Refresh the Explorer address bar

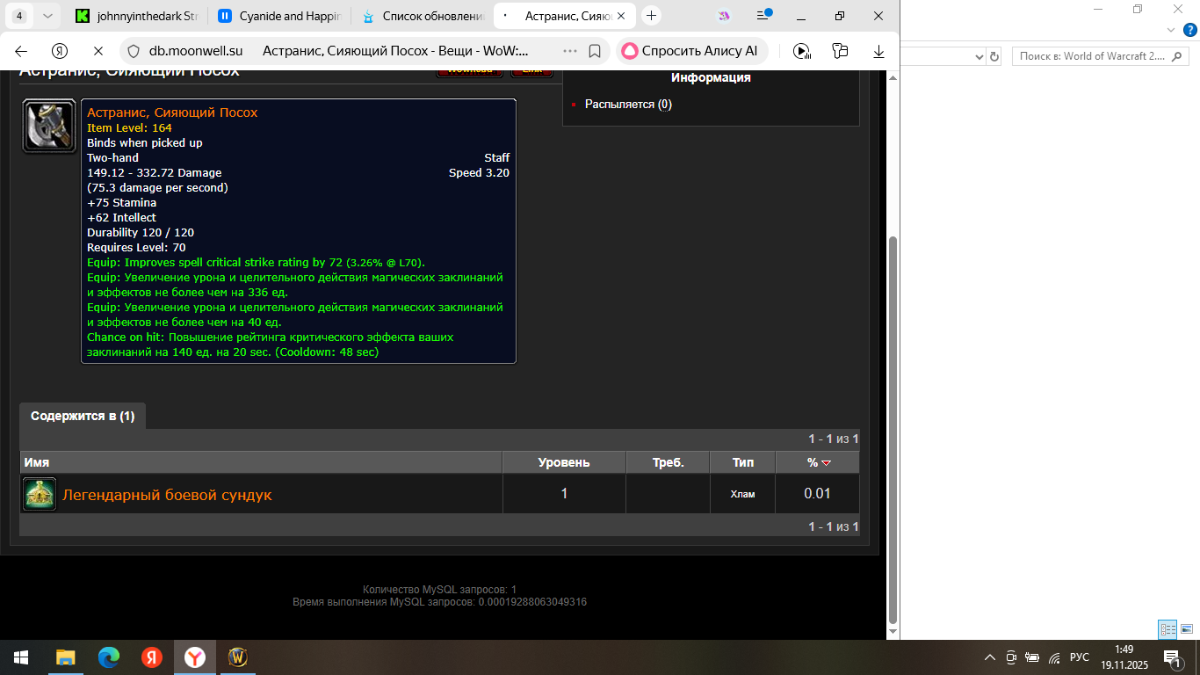tap(994, 57)
